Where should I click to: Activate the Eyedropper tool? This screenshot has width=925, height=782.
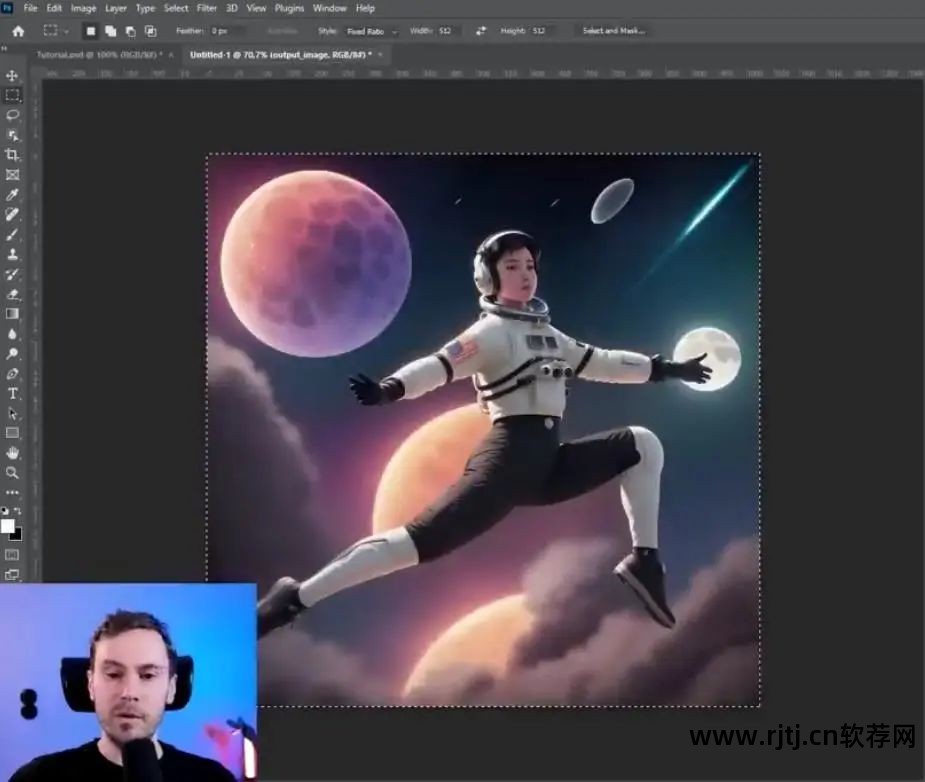[13, 195]
